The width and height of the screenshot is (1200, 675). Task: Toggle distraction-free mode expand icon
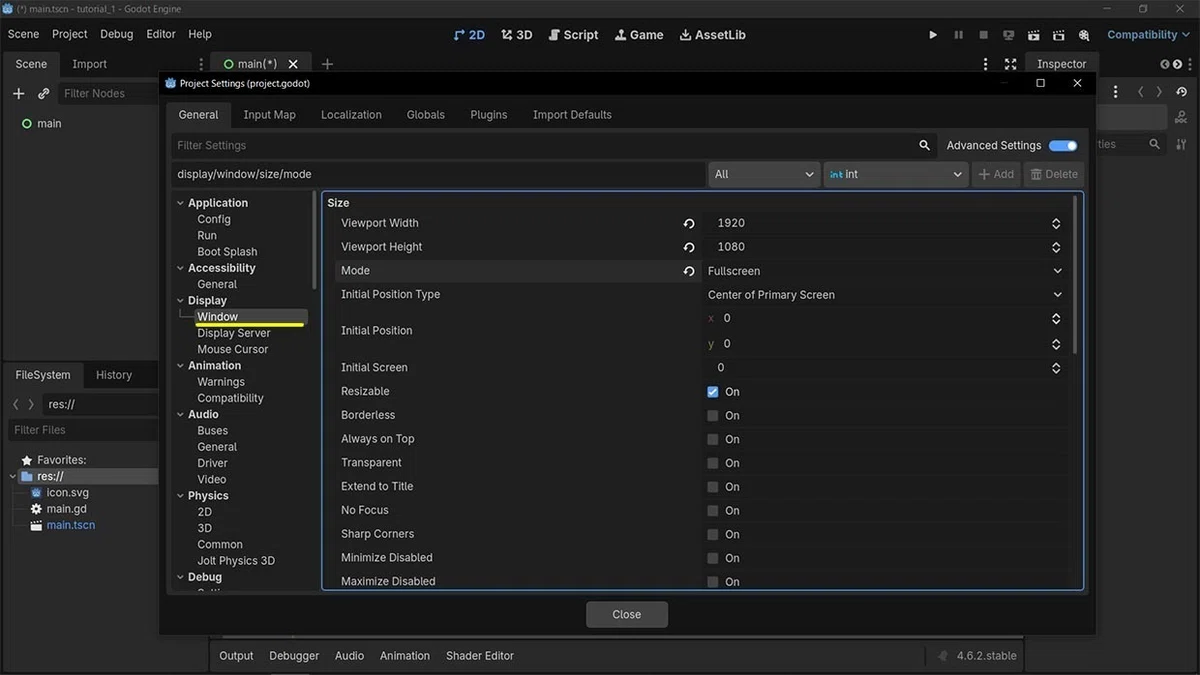point(1011,64)
